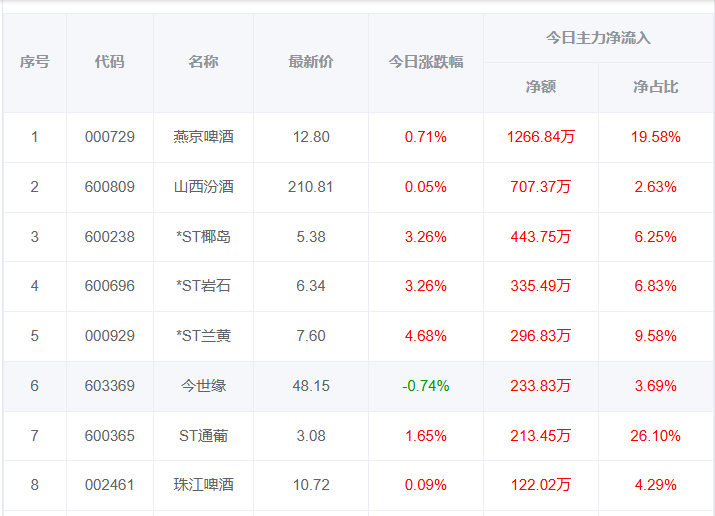The image size is (715, 516).
Task: Open 燕京啤酒 stock name
Action: pyautogui.click(x=203, y=137)
